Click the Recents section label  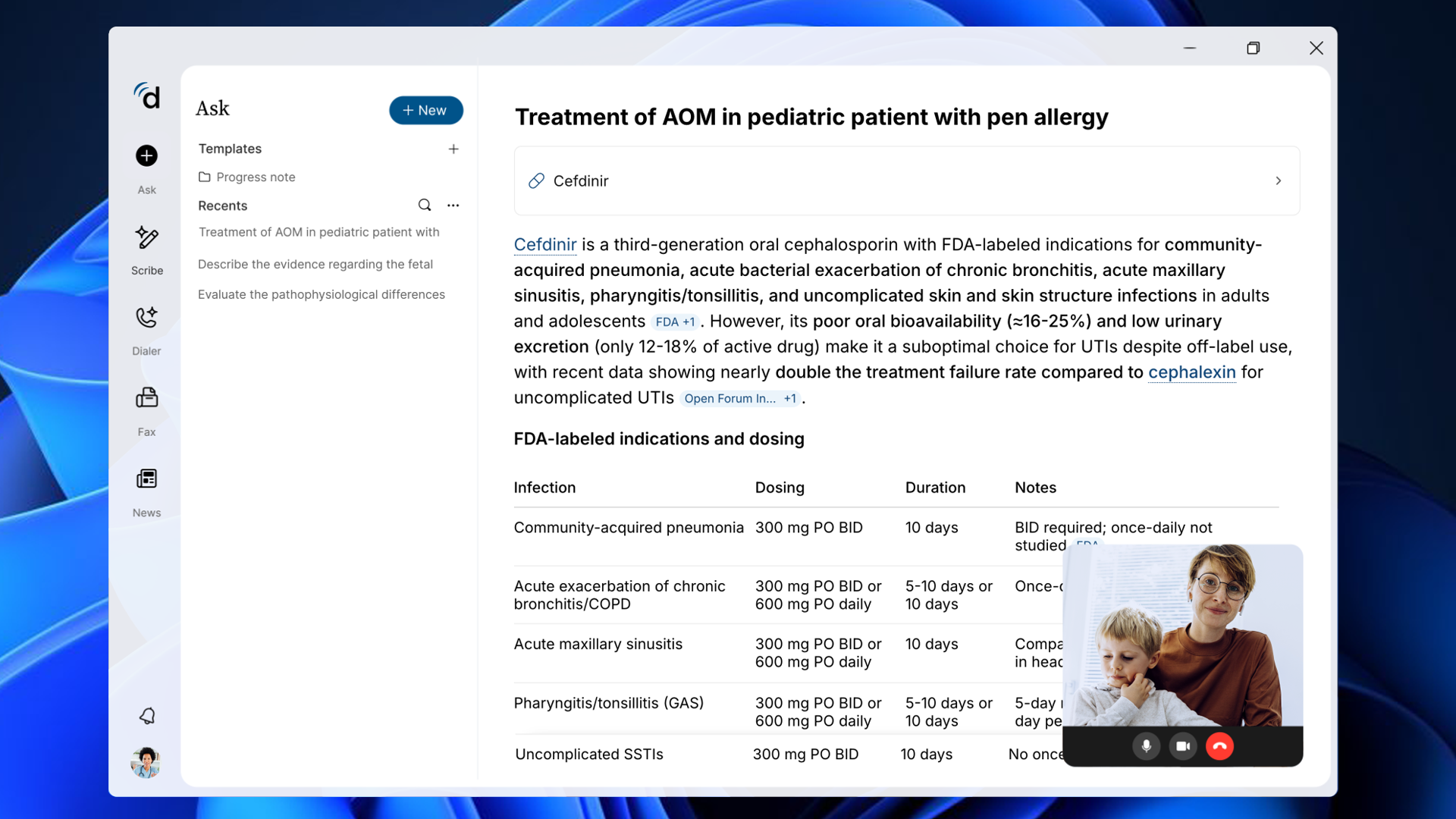tap(222, 206)
